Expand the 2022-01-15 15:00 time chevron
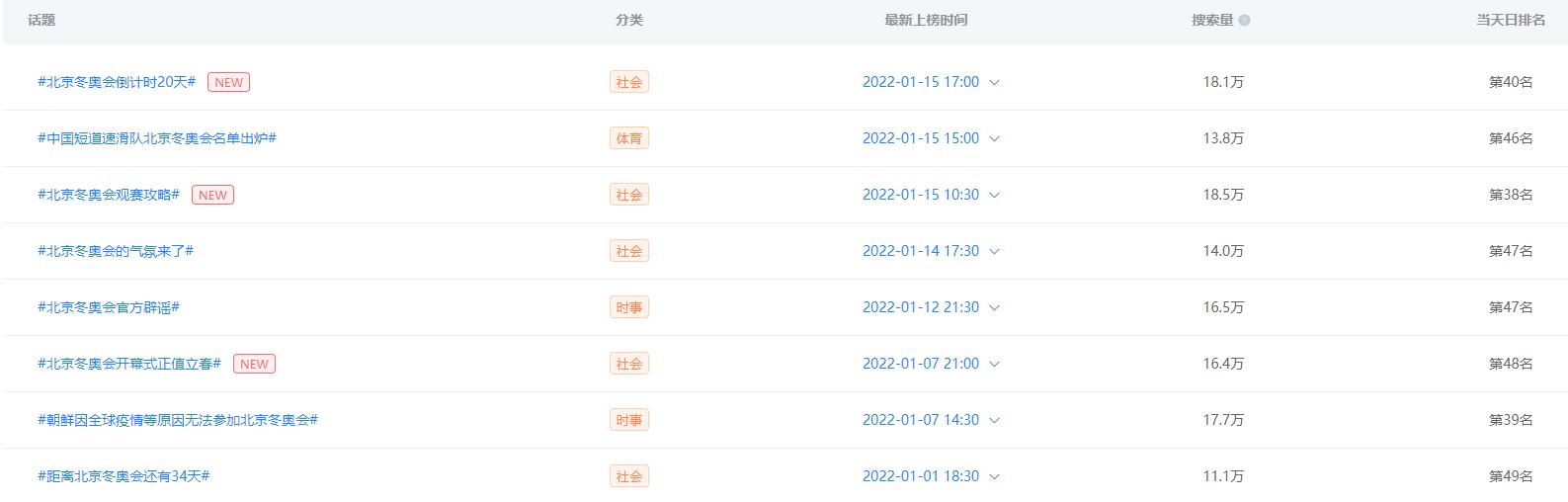The width and height of the screenshot is (1568, 502). 994,139
